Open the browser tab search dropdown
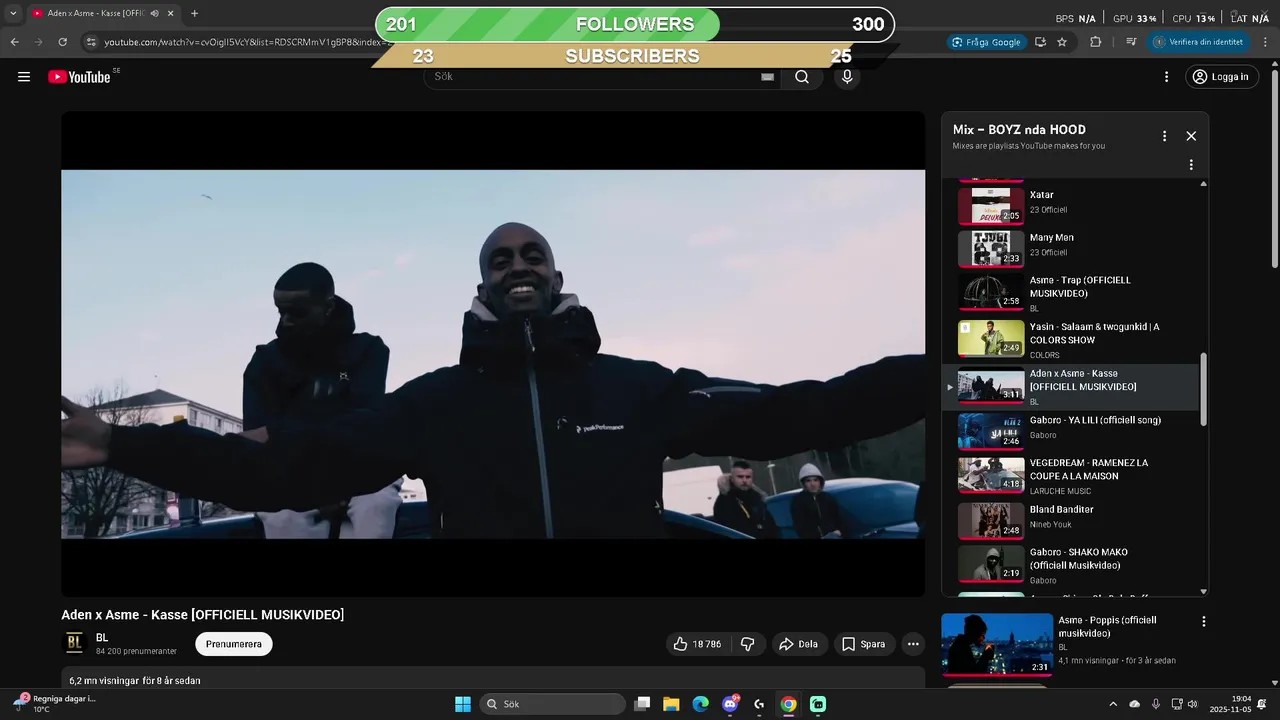 13,13
